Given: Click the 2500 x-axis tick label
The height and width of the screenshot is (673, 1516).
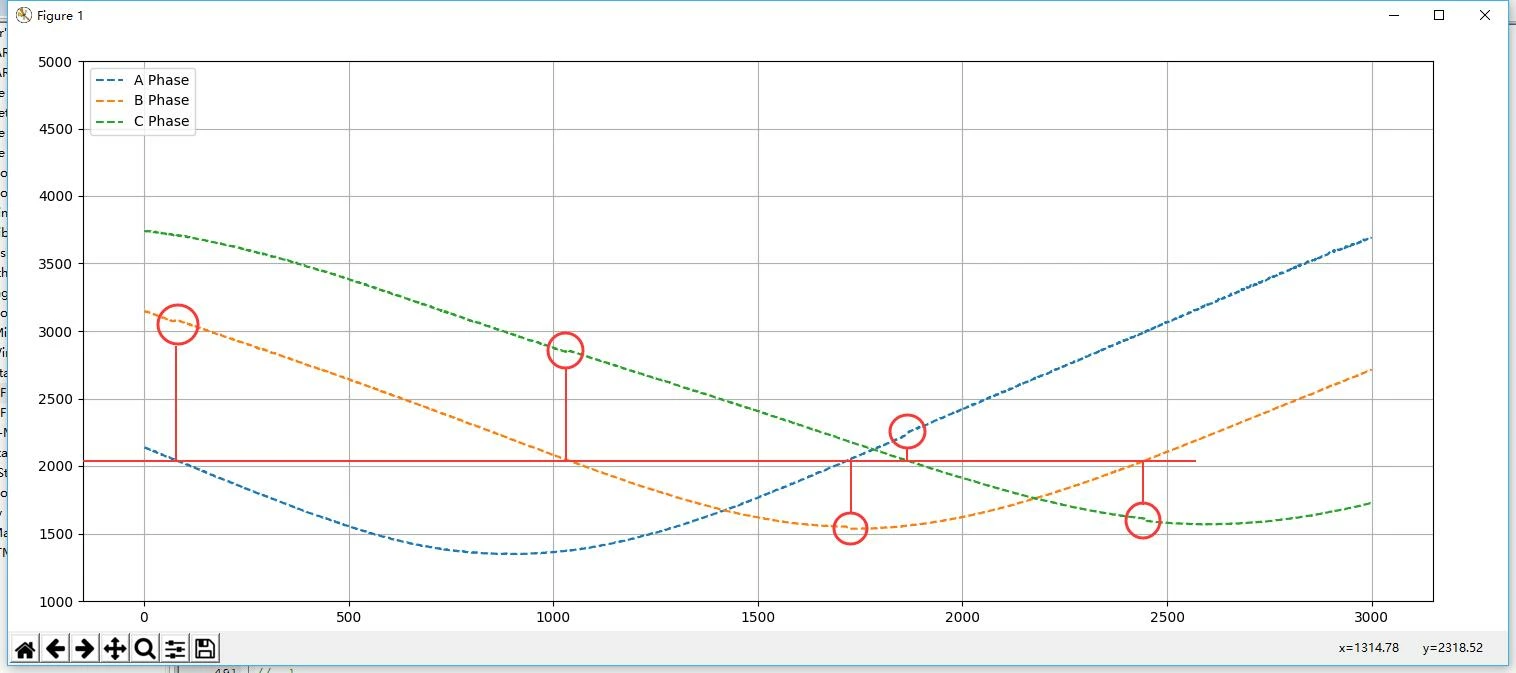Looking at the screenshot, I should [x=1167, y=619].
